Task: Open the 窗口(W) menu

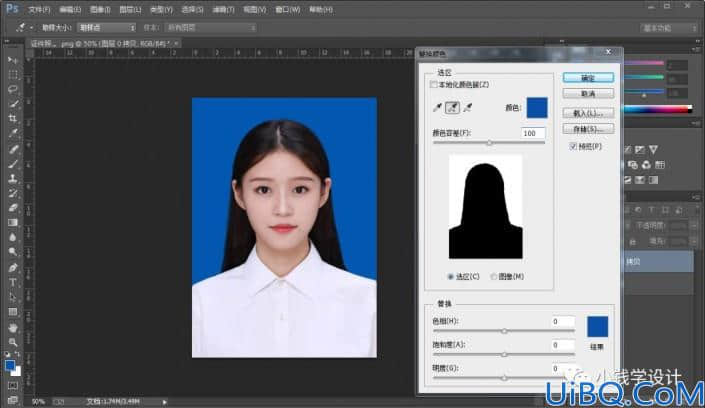Action: pos(288,9)
